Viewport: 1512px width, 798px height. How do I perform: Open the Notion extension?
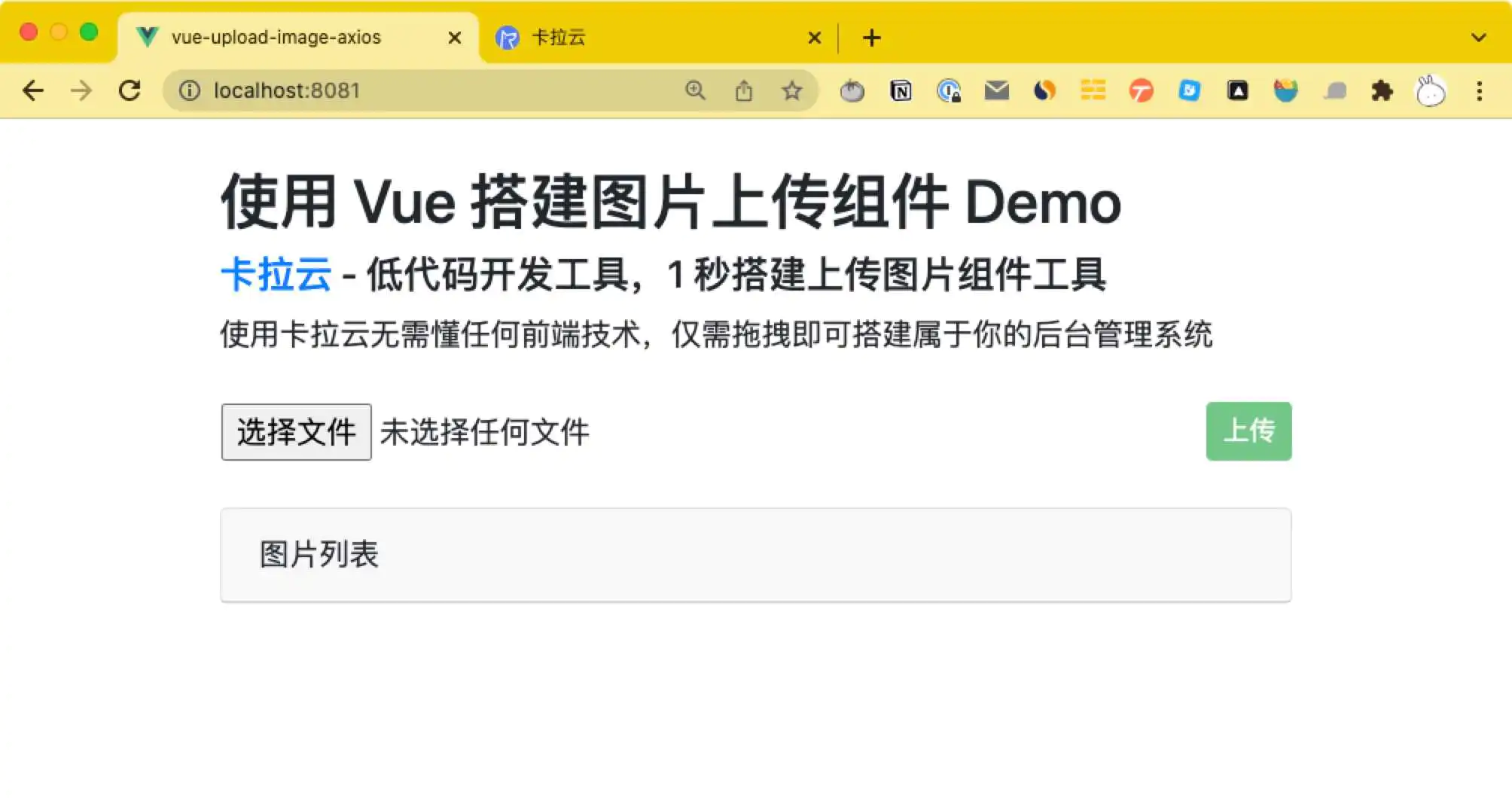pos(901,90)
